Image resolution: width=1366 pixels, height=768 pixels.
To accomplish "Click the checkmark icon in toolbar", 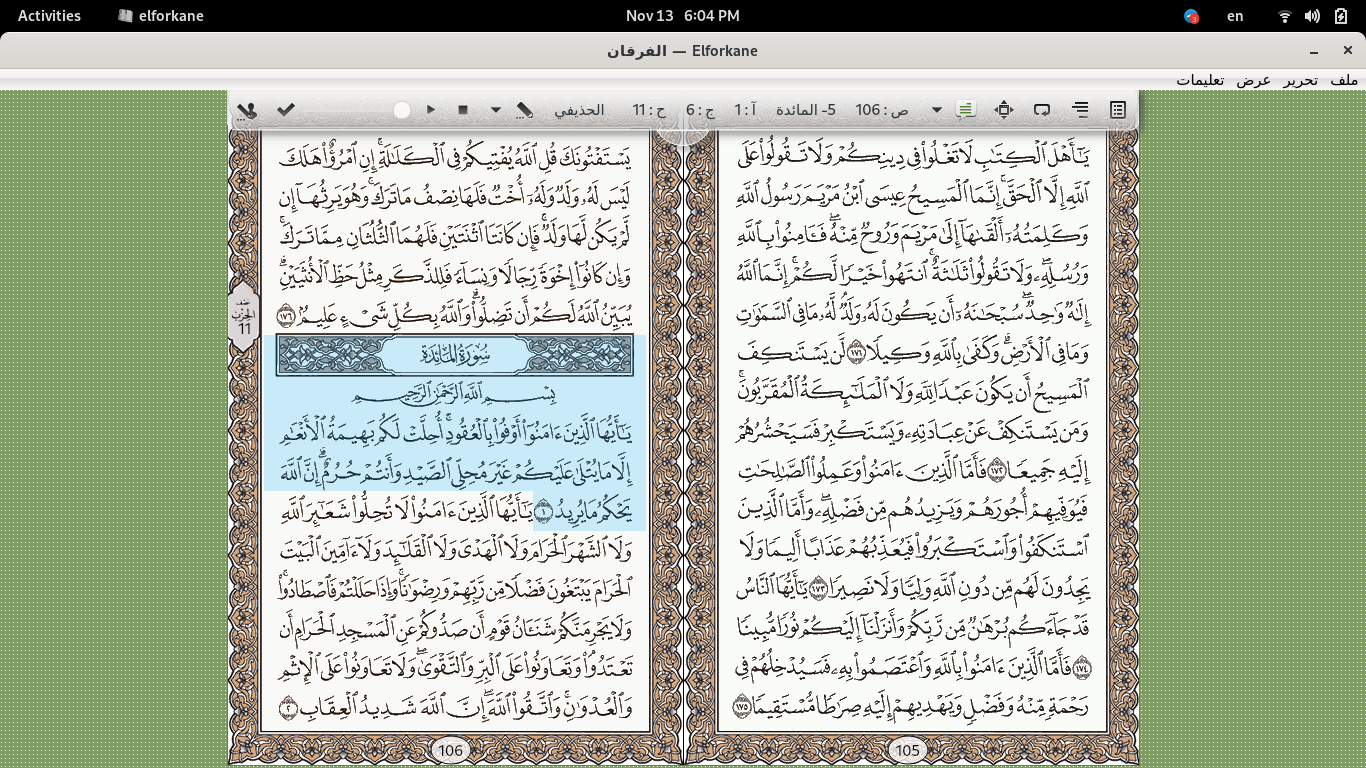I will [x=286, y=110].
